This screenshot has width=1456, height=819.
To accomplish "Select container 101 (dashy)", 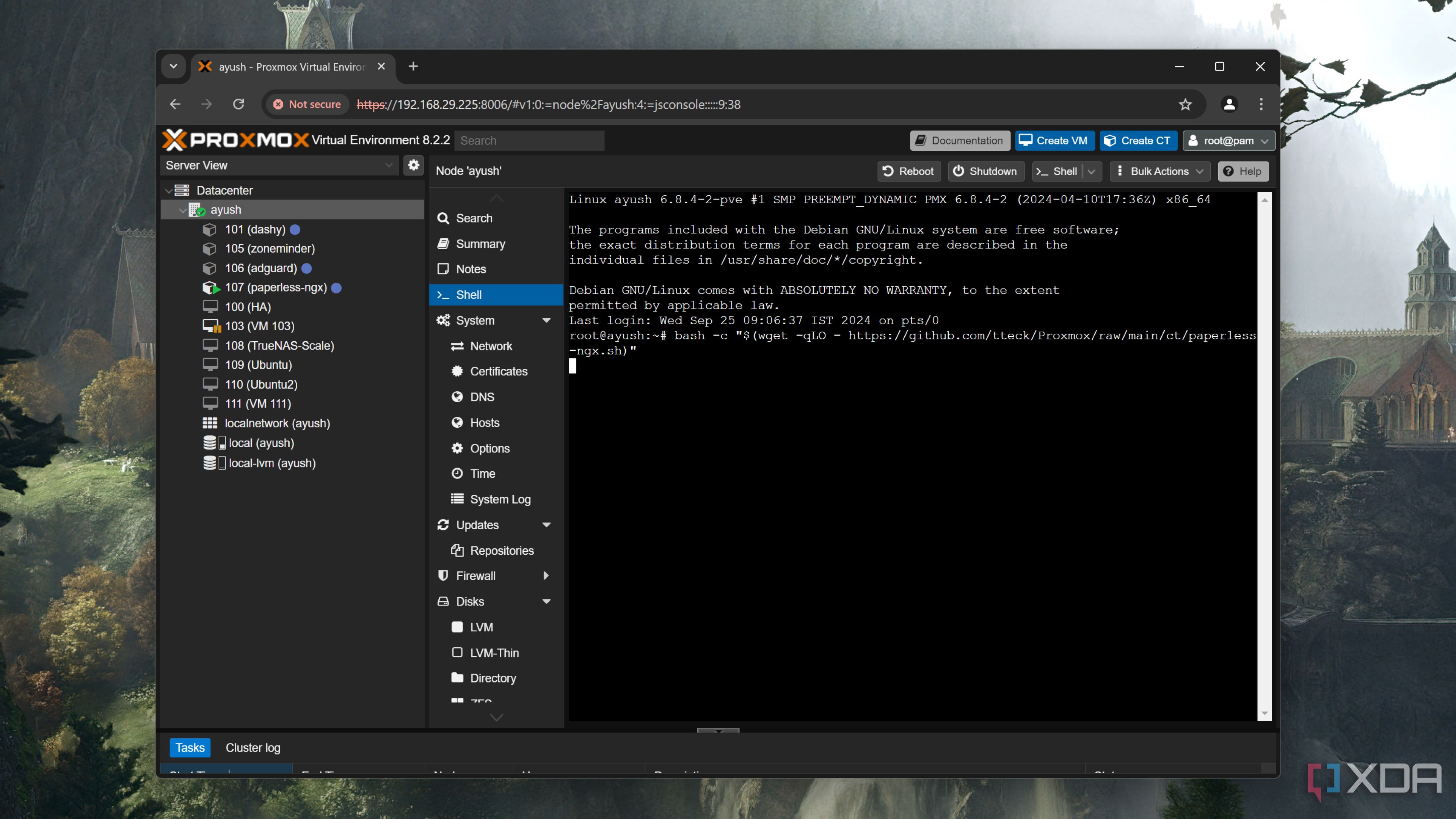I will 255,229.
